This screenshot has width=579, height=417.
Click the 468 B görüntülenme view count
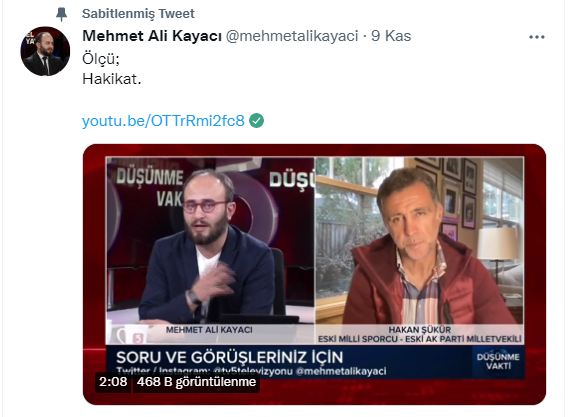click(x=196, y=382)
